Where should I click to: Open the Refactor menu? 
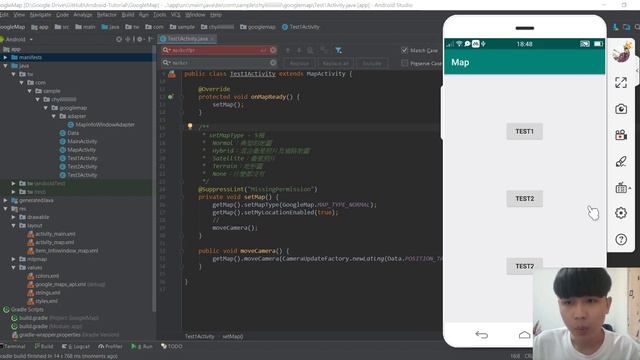[107, 15]
